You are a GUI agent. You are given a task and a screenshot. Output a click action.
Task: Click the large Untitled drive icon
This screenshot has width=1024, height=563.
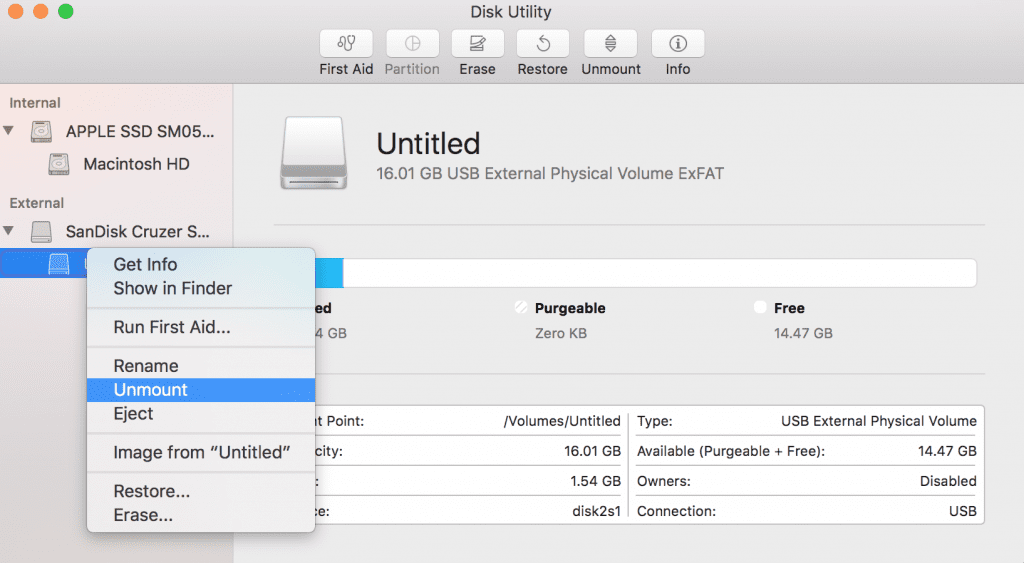tap(314, 154)
